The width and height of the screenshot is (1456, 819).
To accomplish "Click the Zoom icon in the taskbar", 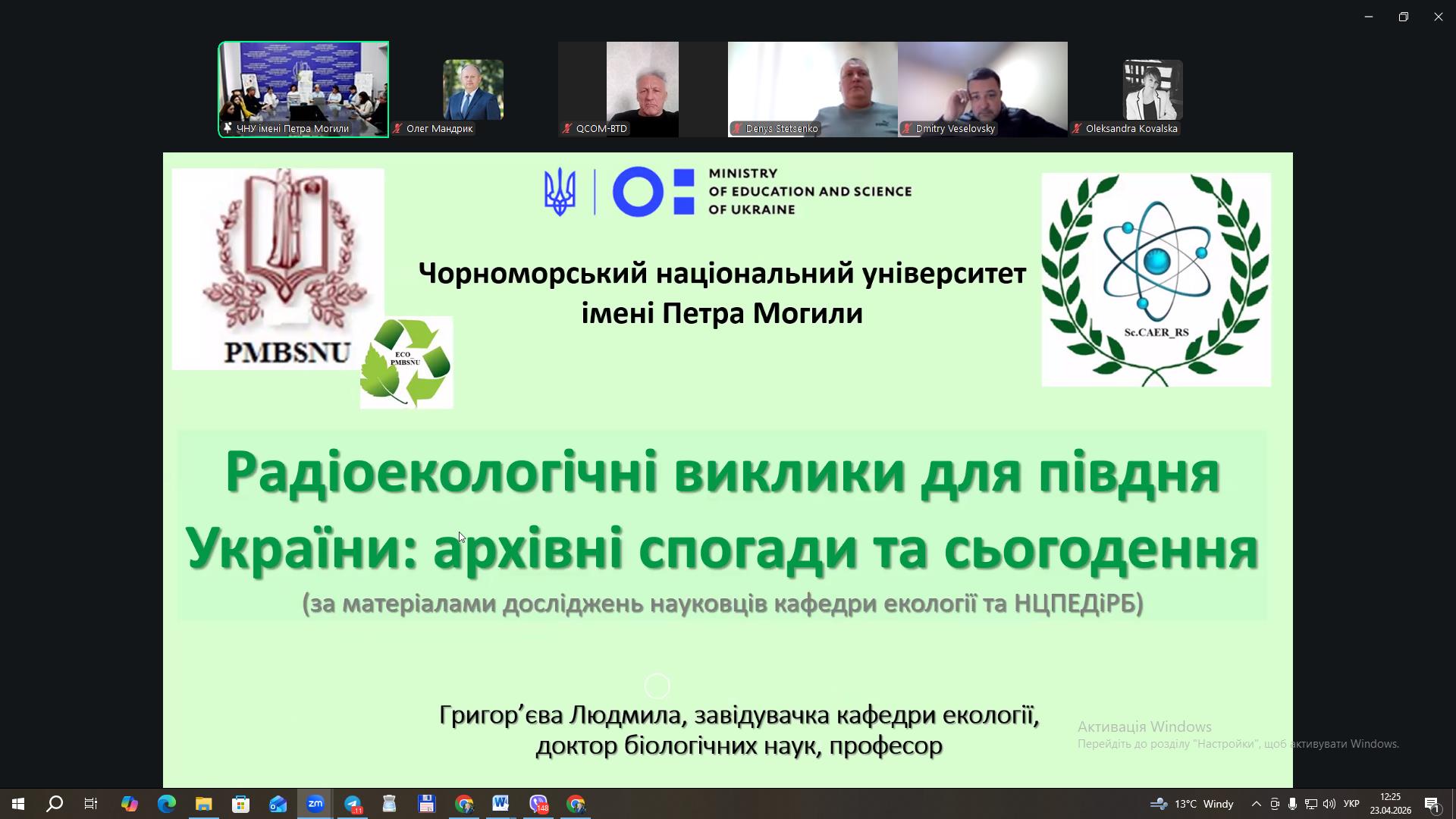I will 315,804.
